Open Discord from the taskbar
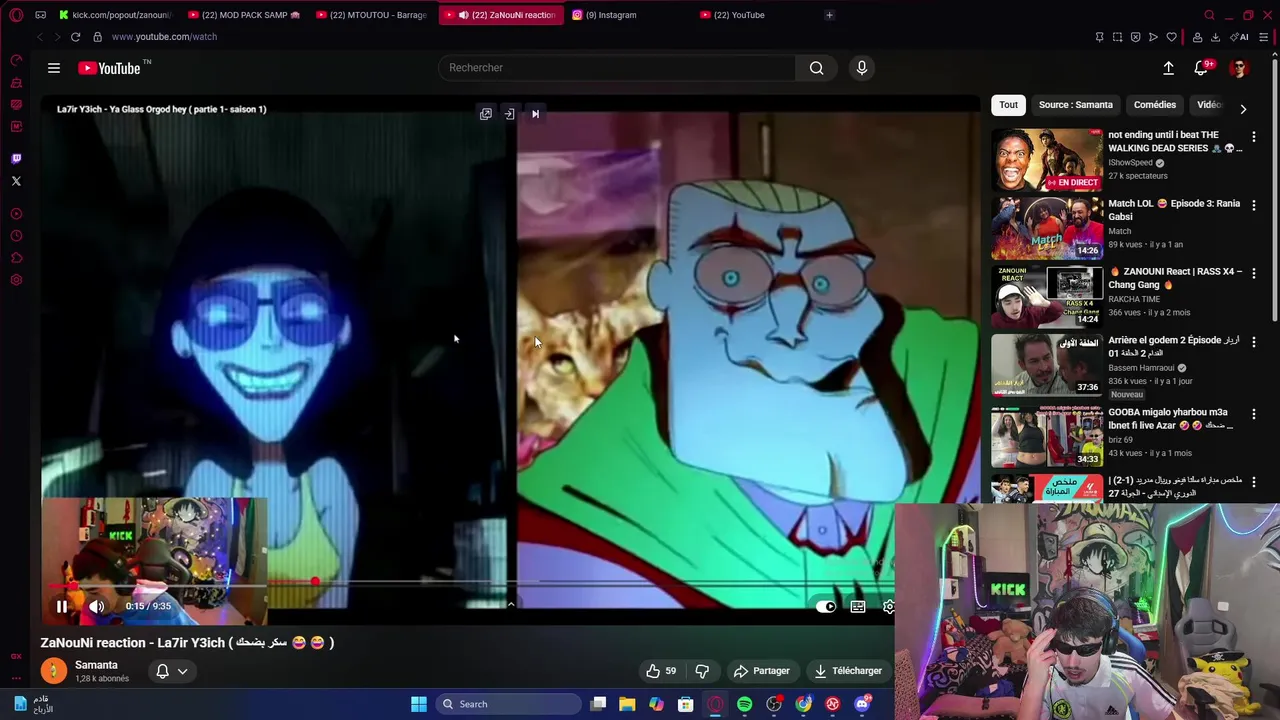1280x720 pixels. coord(862,704)
